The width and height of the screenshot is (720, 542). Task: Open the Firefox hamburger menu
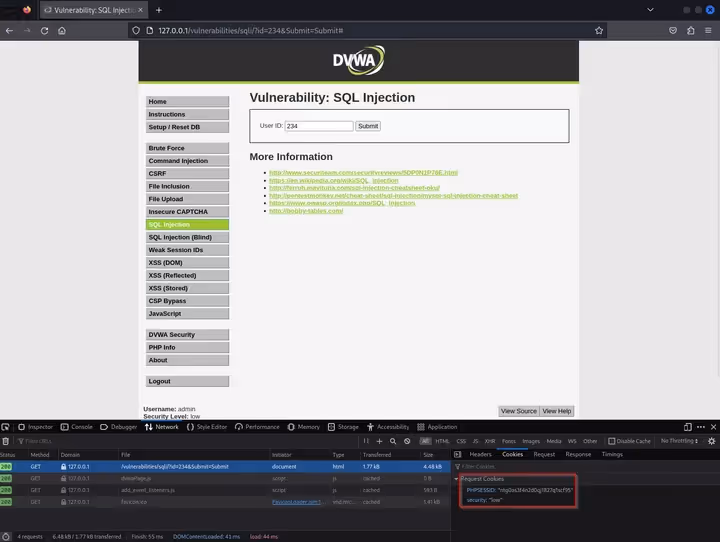708,31
